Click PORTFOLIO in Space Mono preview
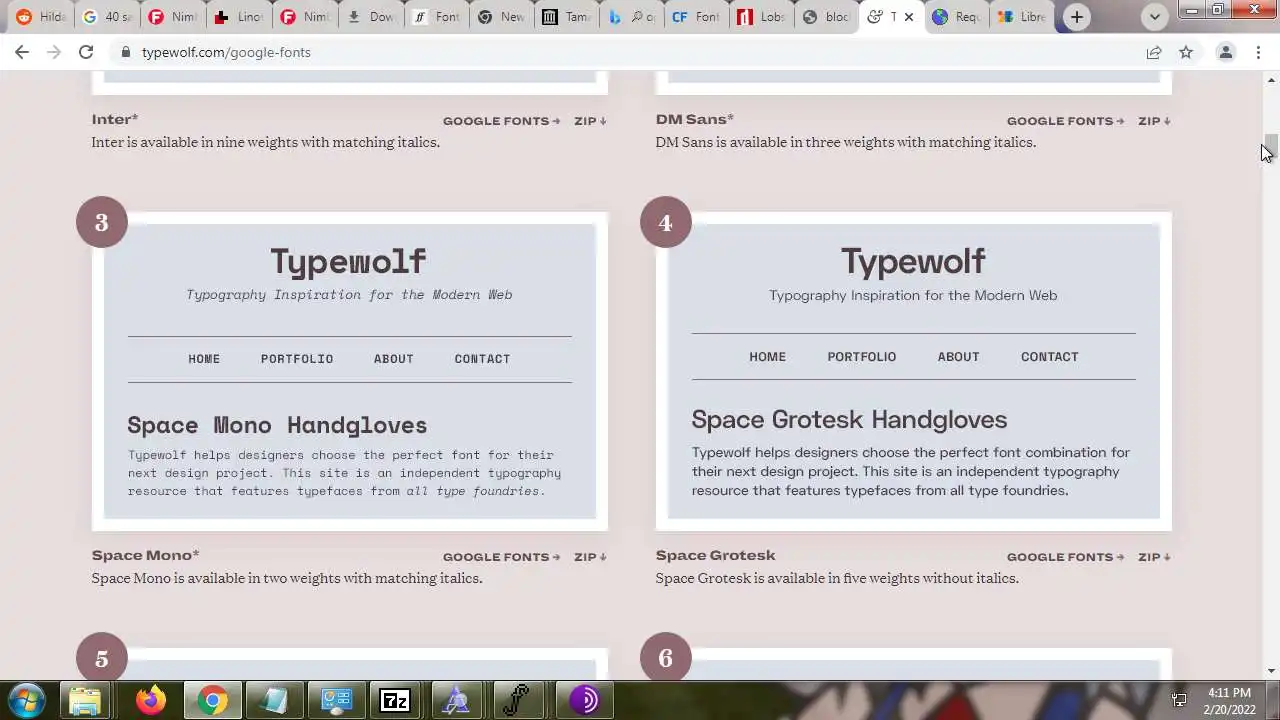 (x=297, y=359)
